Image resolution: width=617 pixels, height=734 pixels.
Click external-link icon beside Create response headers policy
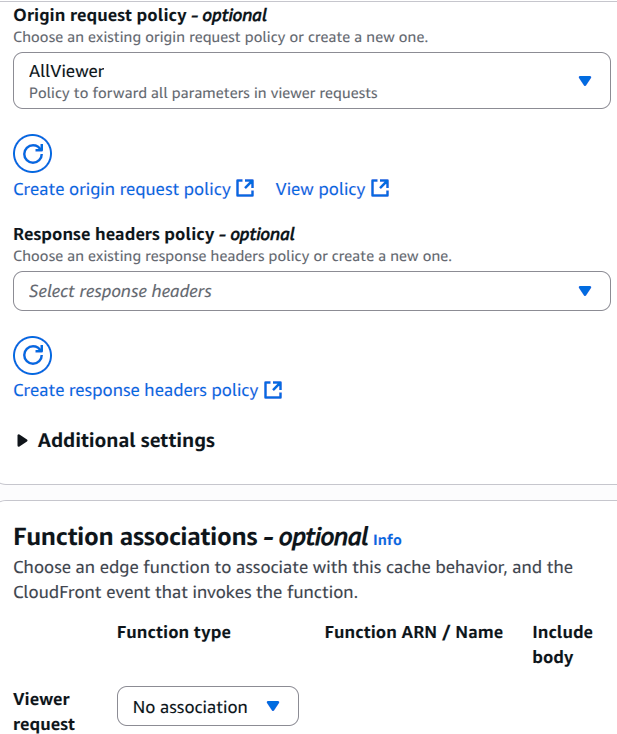point(273,390)
